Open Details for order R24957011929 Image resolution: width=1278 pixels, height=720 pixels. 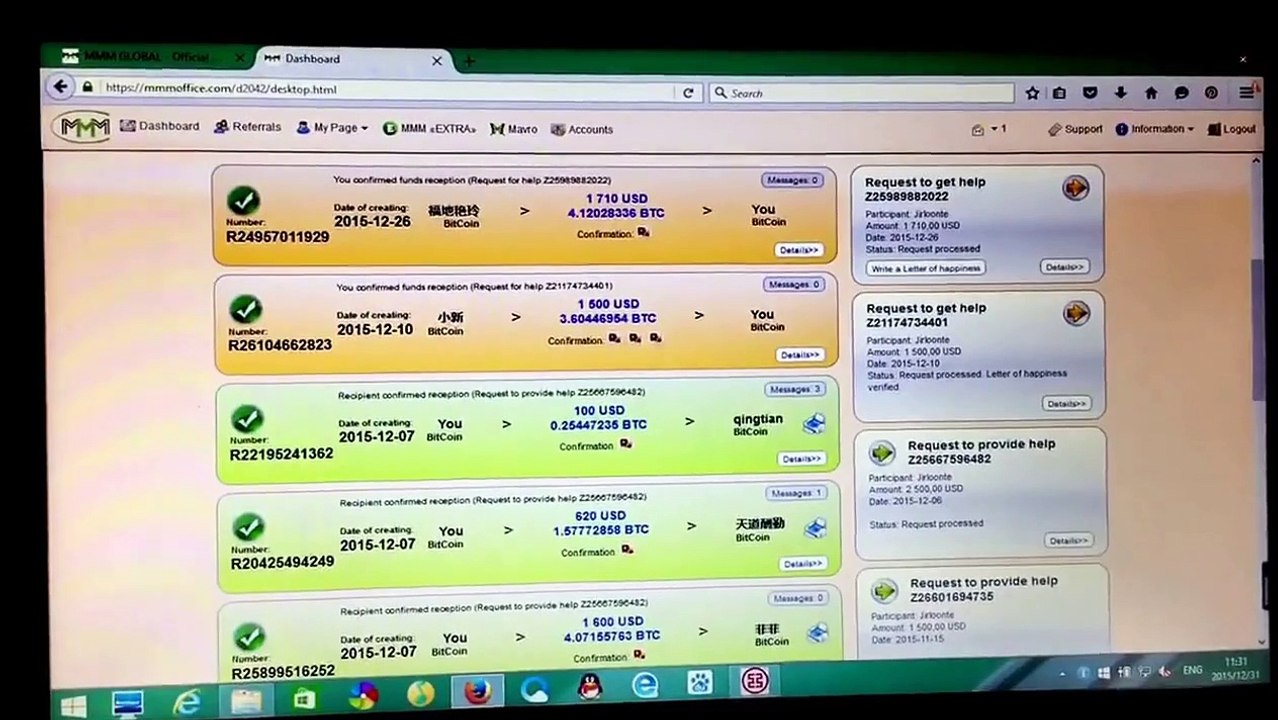point(799,250)
